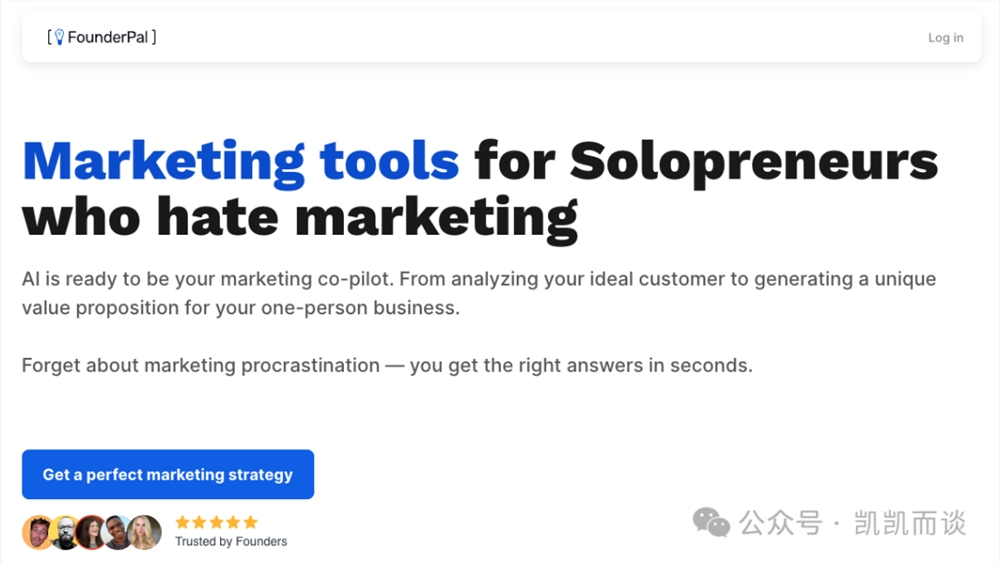Click the rightmost founder avatar
This screenshot has width=1000, height=563.
(145, 532)
